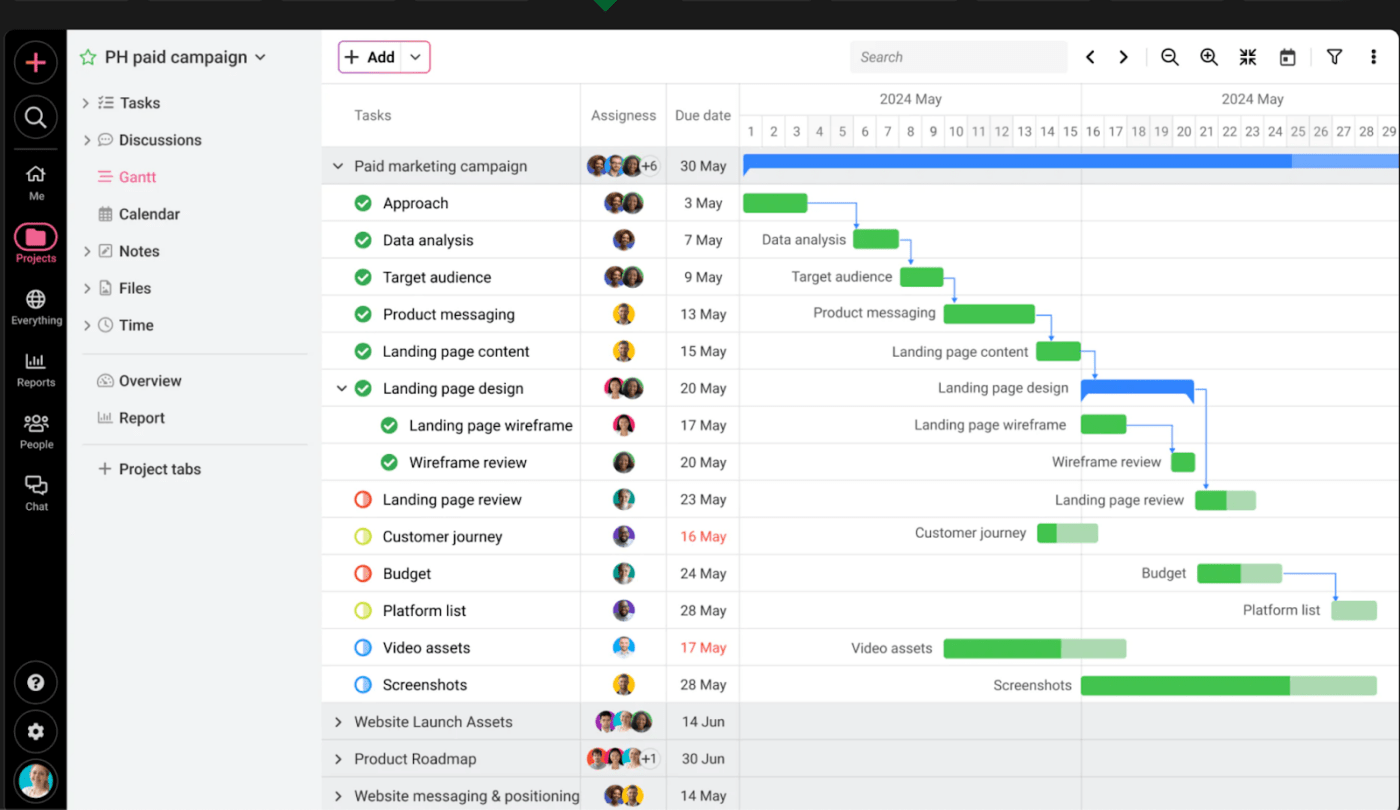
Task: Expand the Discussions item
Action: point(86,140)
